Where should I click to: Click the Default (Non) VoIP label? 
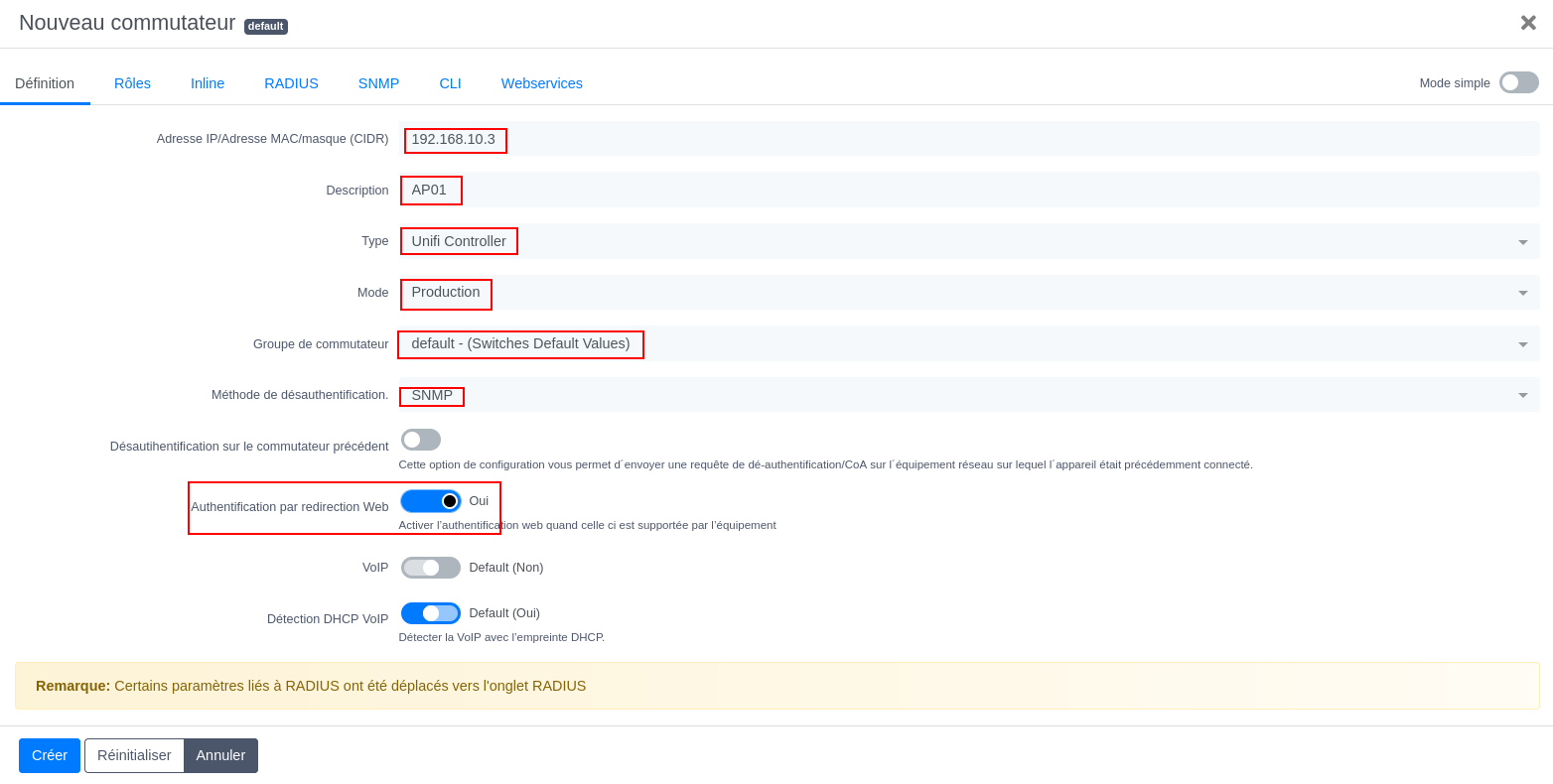coord(506,568)
